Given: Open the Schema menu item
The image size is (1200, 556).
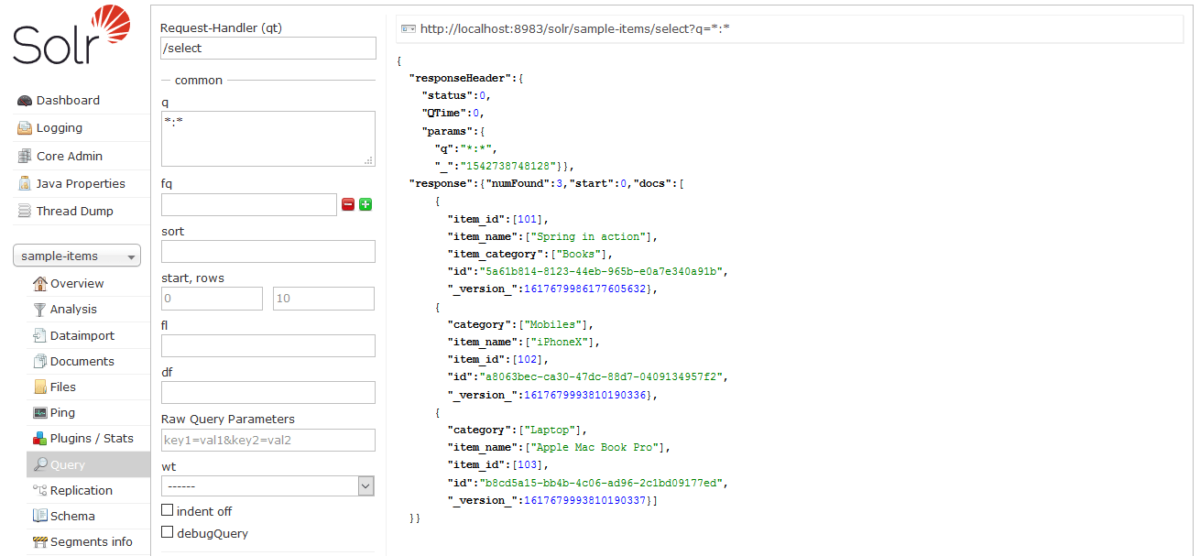Looking at the screenshot, I should point(72,516).
